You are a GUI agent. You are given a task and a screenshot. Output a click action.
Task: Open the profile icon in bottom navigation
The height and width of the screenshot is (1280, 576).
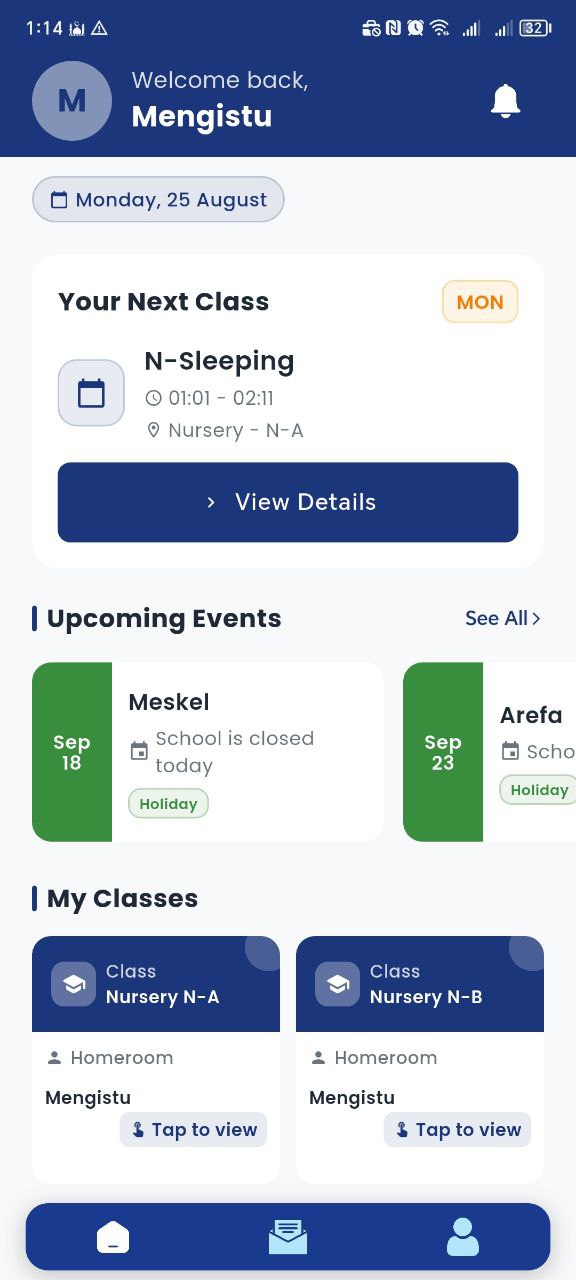pyautogui.click(x=462, y=1237)
